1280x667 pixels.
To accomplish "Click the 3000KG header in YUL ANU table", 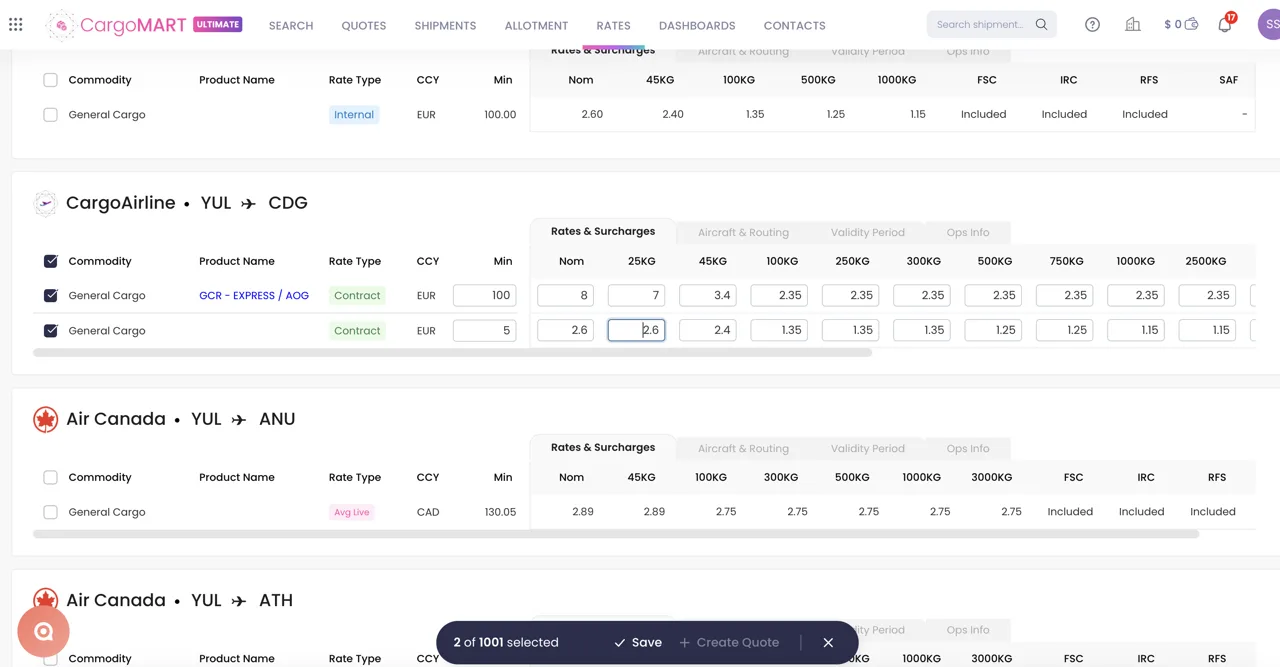I will (991, 477).
